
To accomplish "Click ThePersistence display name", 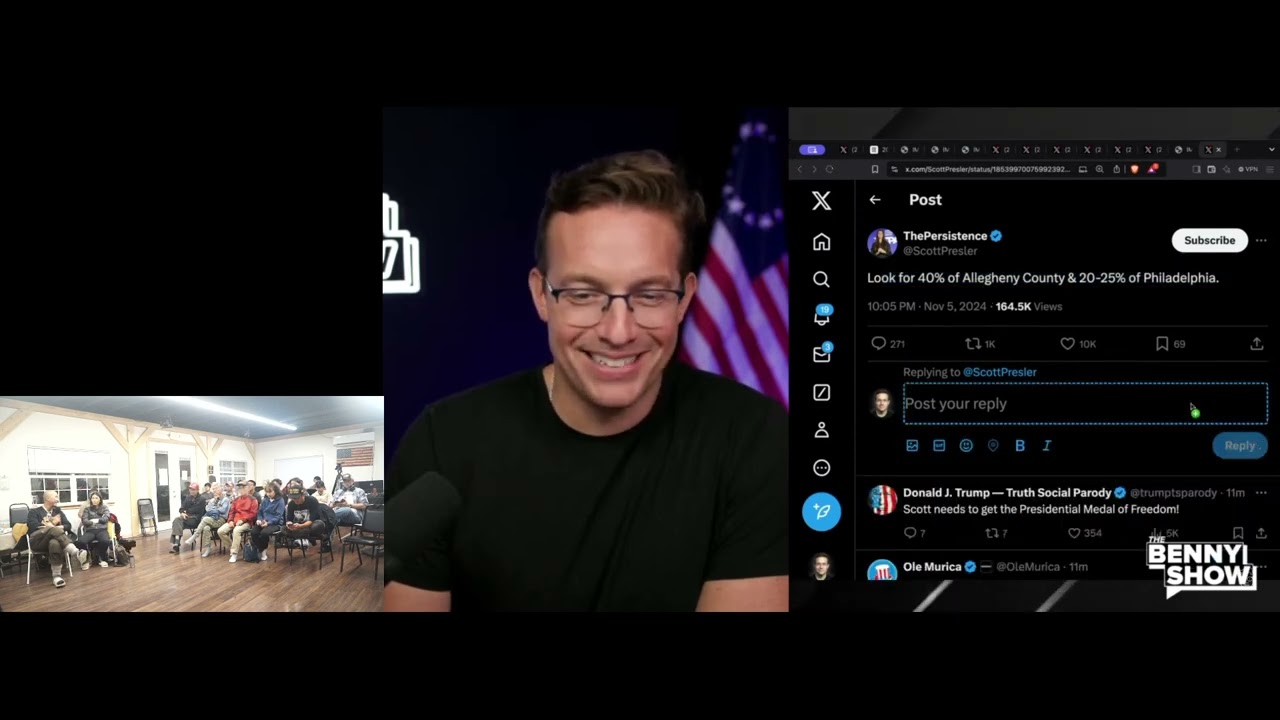I will pos(945,236).
